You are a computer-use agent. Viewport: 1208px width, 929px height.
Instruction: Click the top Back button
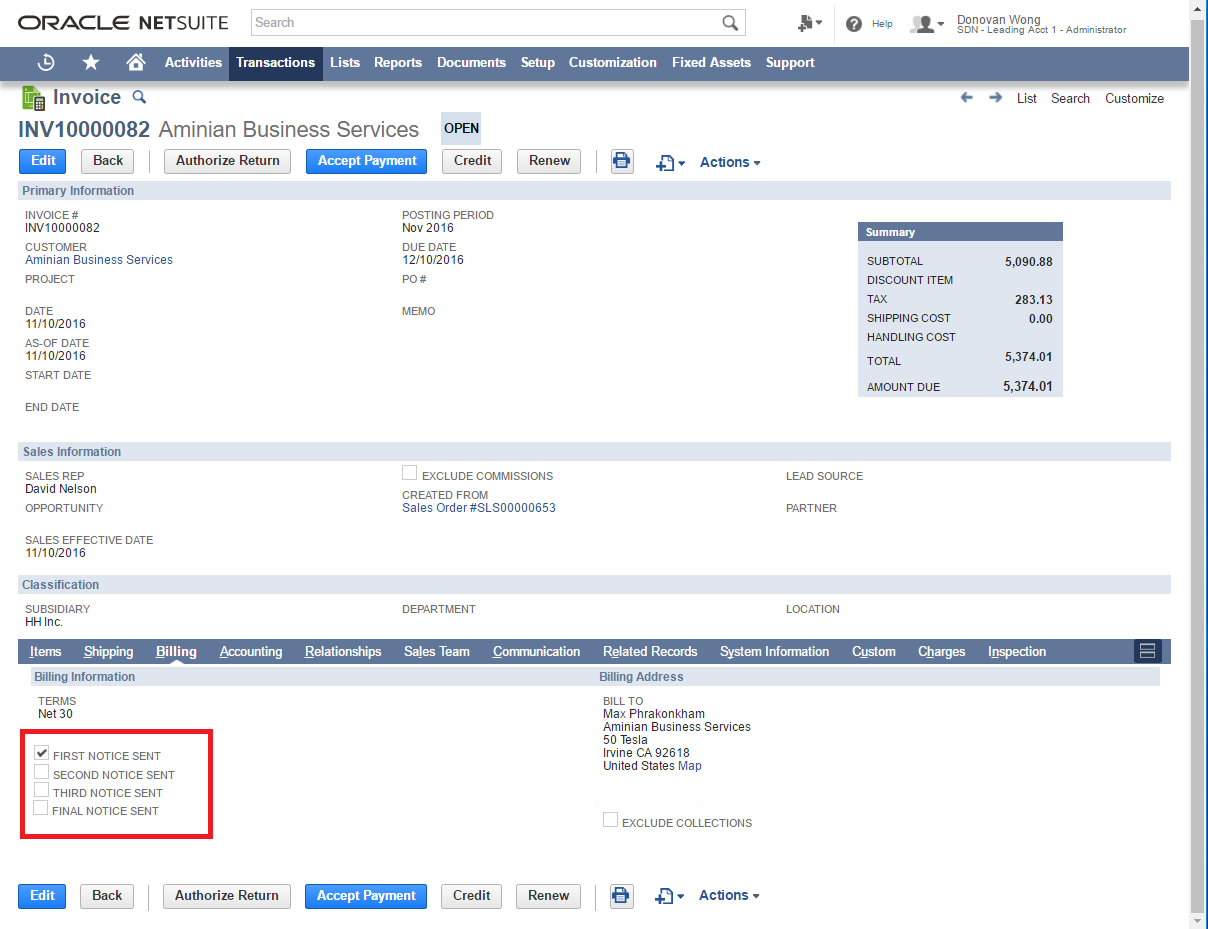point(108,161)
